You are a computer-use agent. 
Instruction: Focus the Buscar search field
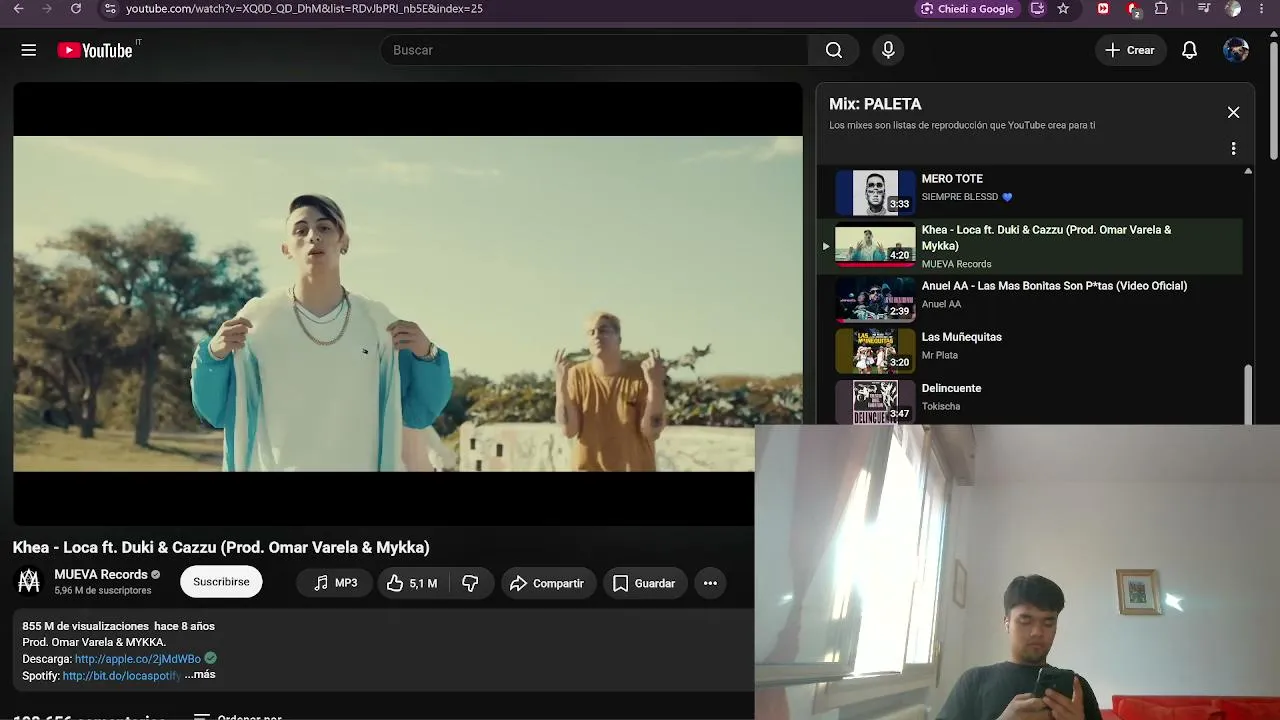(594, 50)
